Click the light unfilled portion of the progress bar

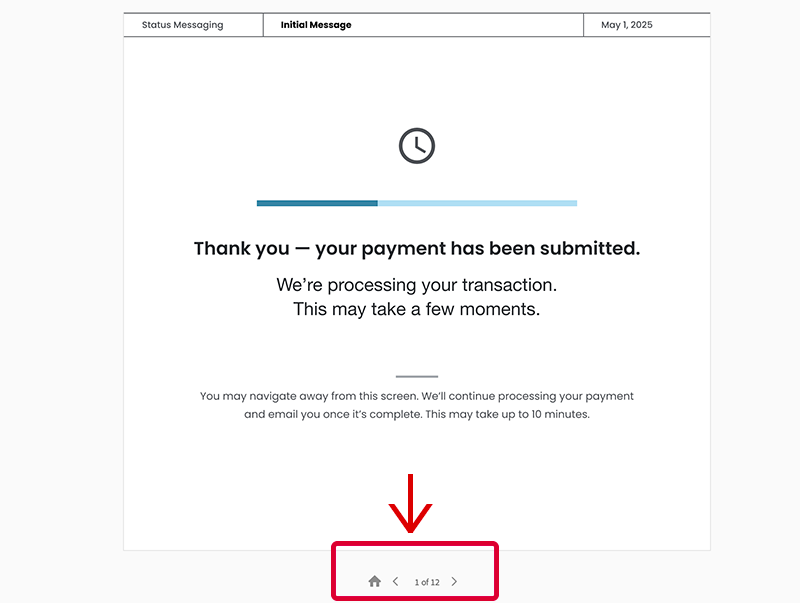click(477, 203)
